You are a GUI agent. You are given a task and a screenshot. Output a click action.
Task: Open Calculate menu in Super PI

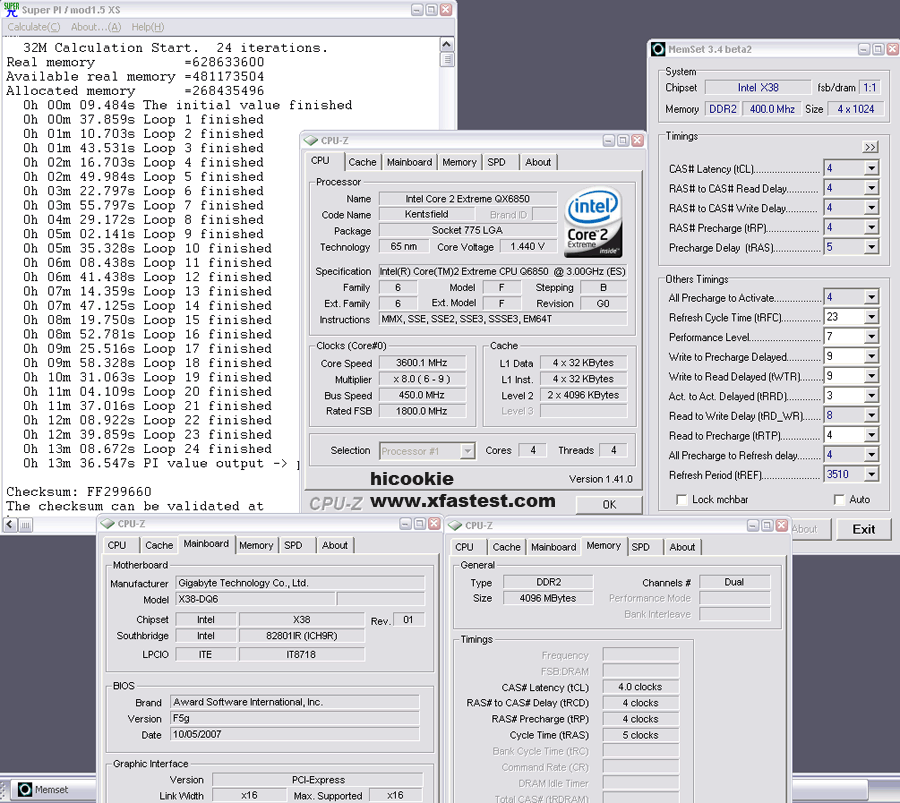tap(33, 27)
